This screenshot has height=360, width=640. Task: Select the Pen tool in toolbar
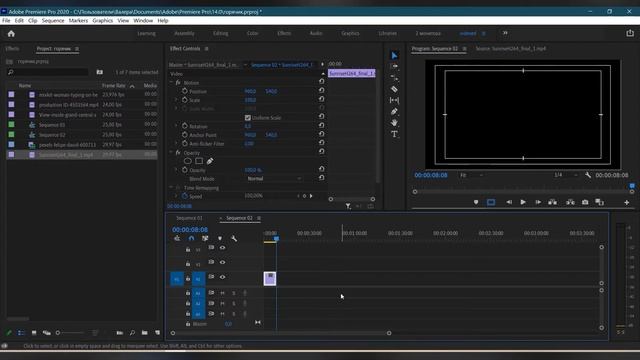[394, 111]
